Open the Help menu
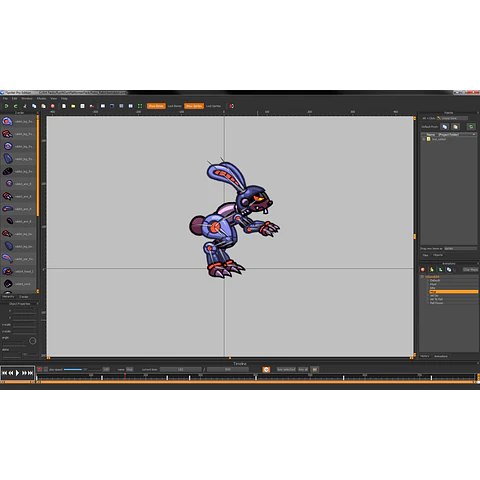 [x=64, y=98]
